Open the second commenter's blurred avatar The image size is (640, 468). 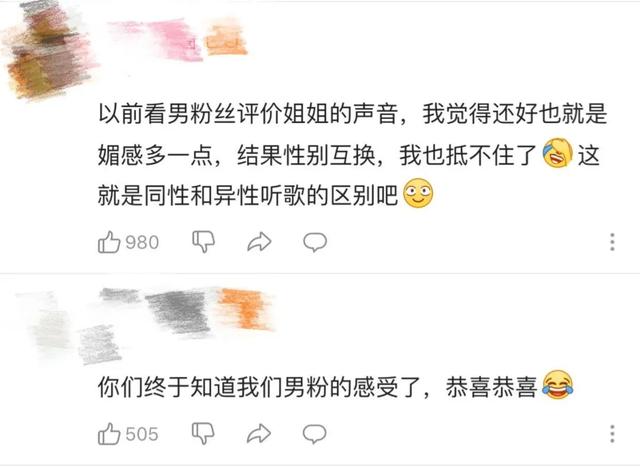(x=67, y=328)
